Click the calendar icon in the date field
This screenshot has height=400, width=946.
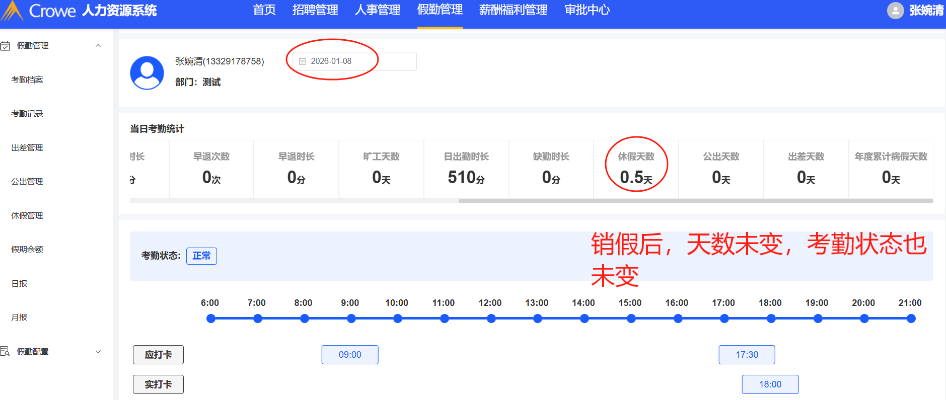pyautogui.click(x=302, y=62)
